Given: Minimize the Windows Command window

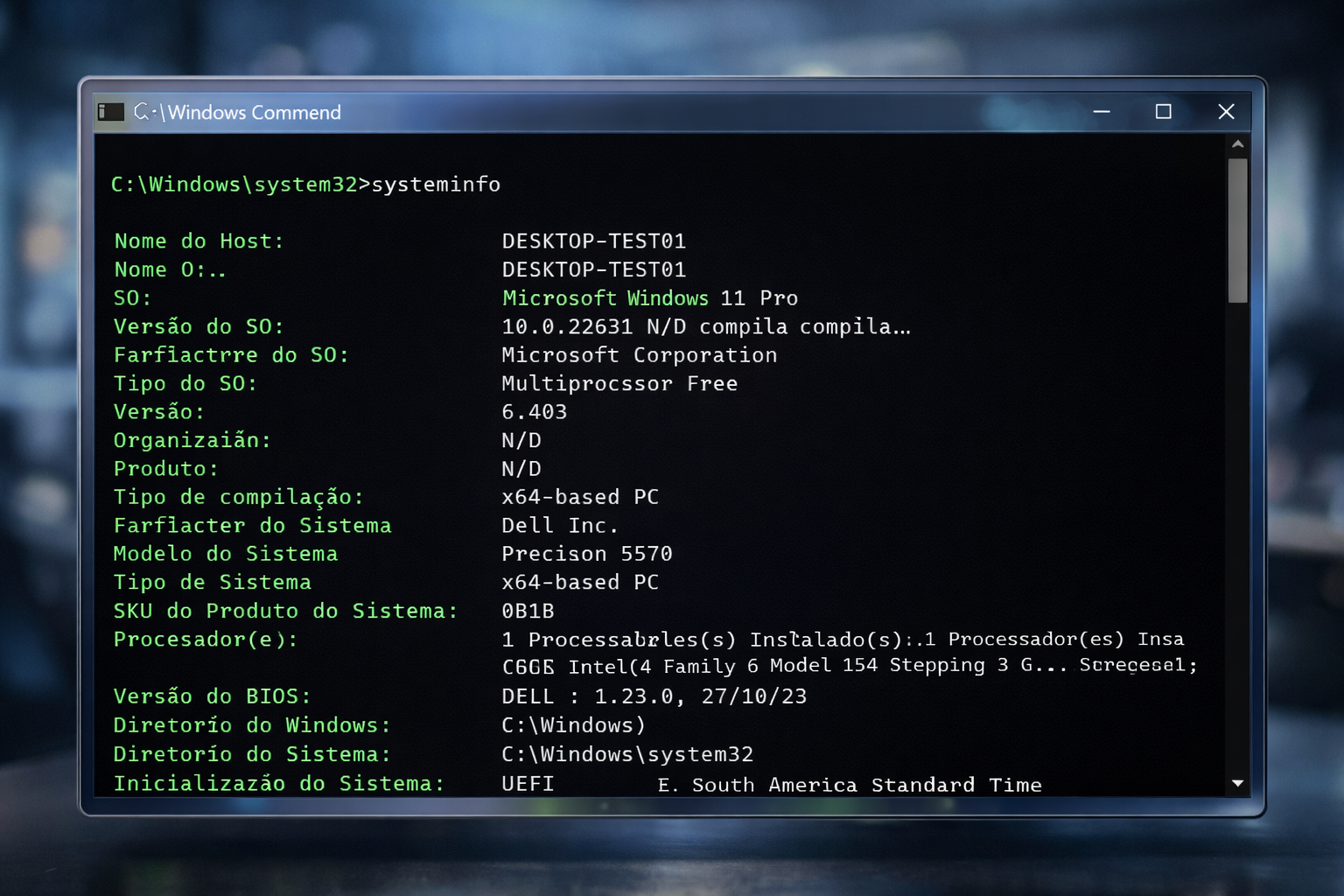Looking at the screenshot, I should point(1102,112).
